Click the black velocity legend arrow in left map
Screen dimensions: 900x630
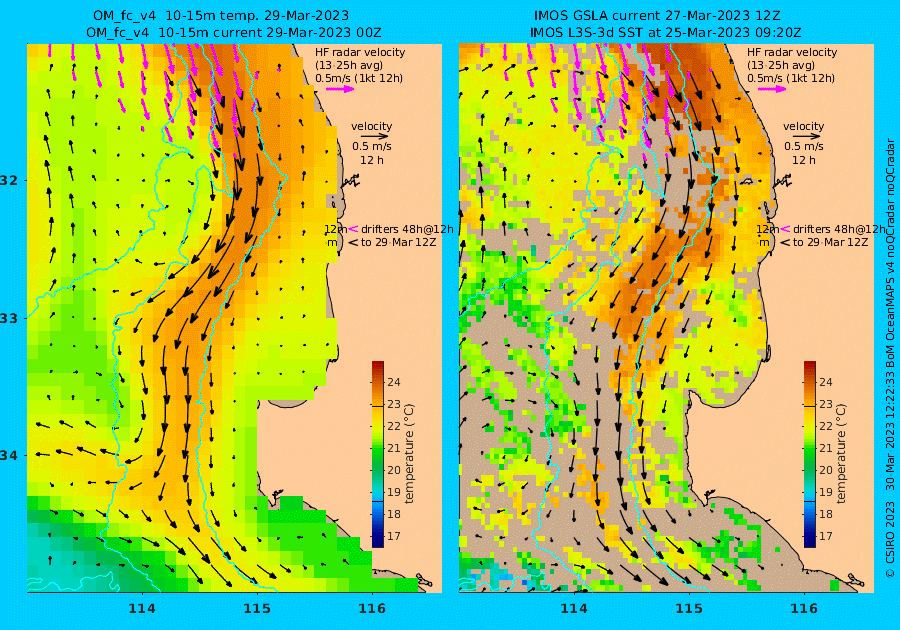coord(375,136)
